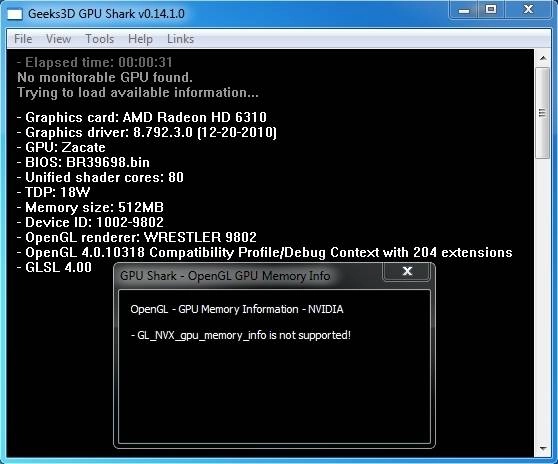Click the scrollbar down arrow
The image size is (558, 464).
(543, 449)
